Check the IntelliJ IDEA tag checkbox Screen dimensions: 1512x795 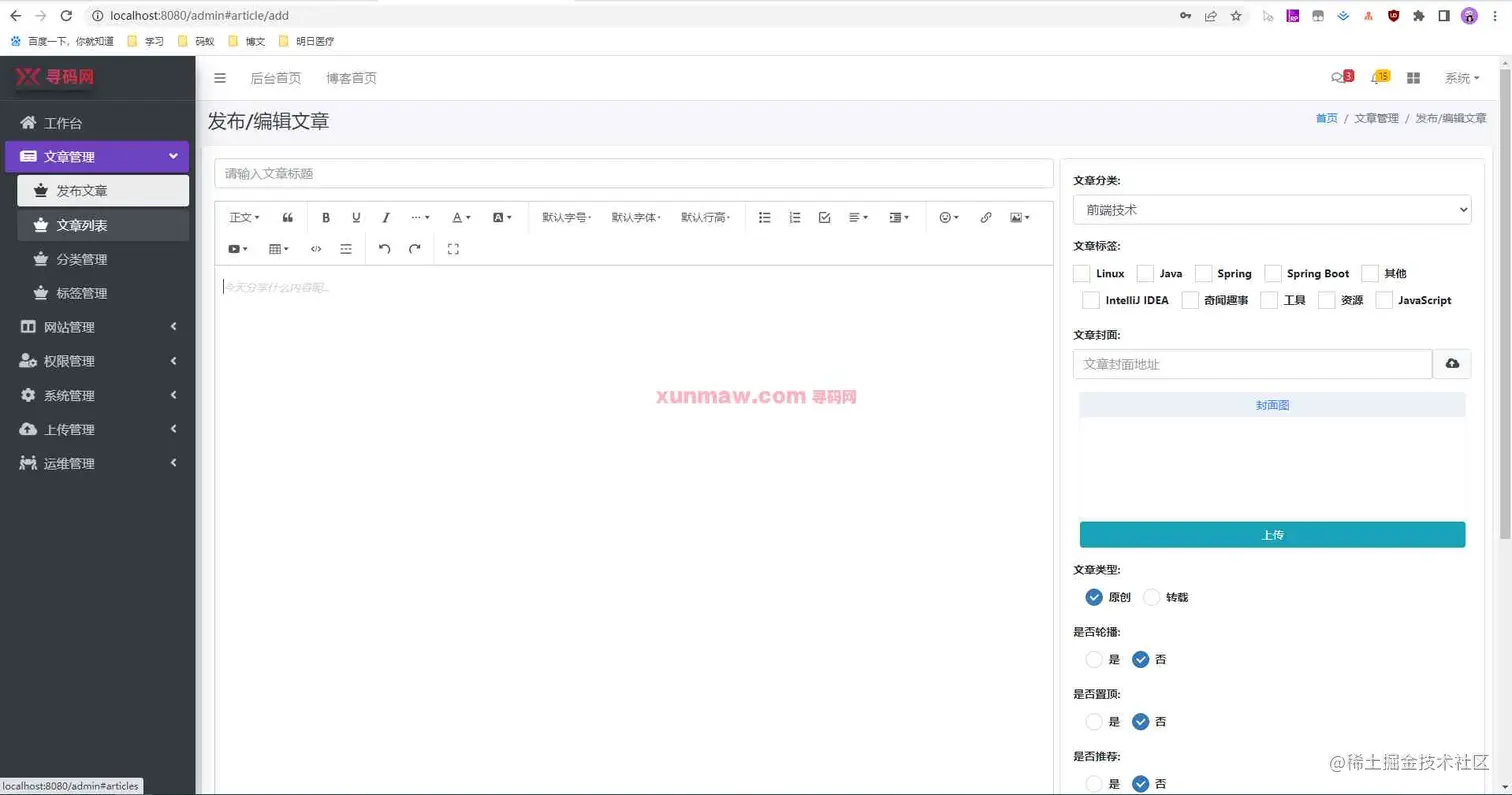pos(1091,300)
